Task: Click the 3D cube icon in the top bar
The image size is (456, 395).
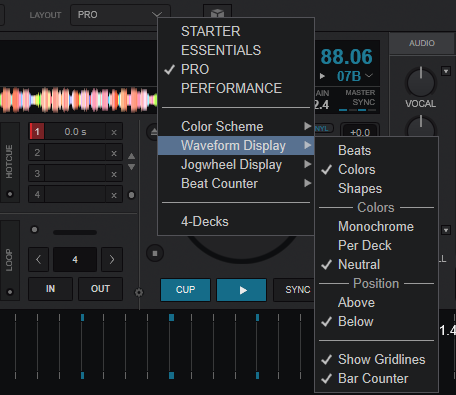Action: tap(217, 13)
